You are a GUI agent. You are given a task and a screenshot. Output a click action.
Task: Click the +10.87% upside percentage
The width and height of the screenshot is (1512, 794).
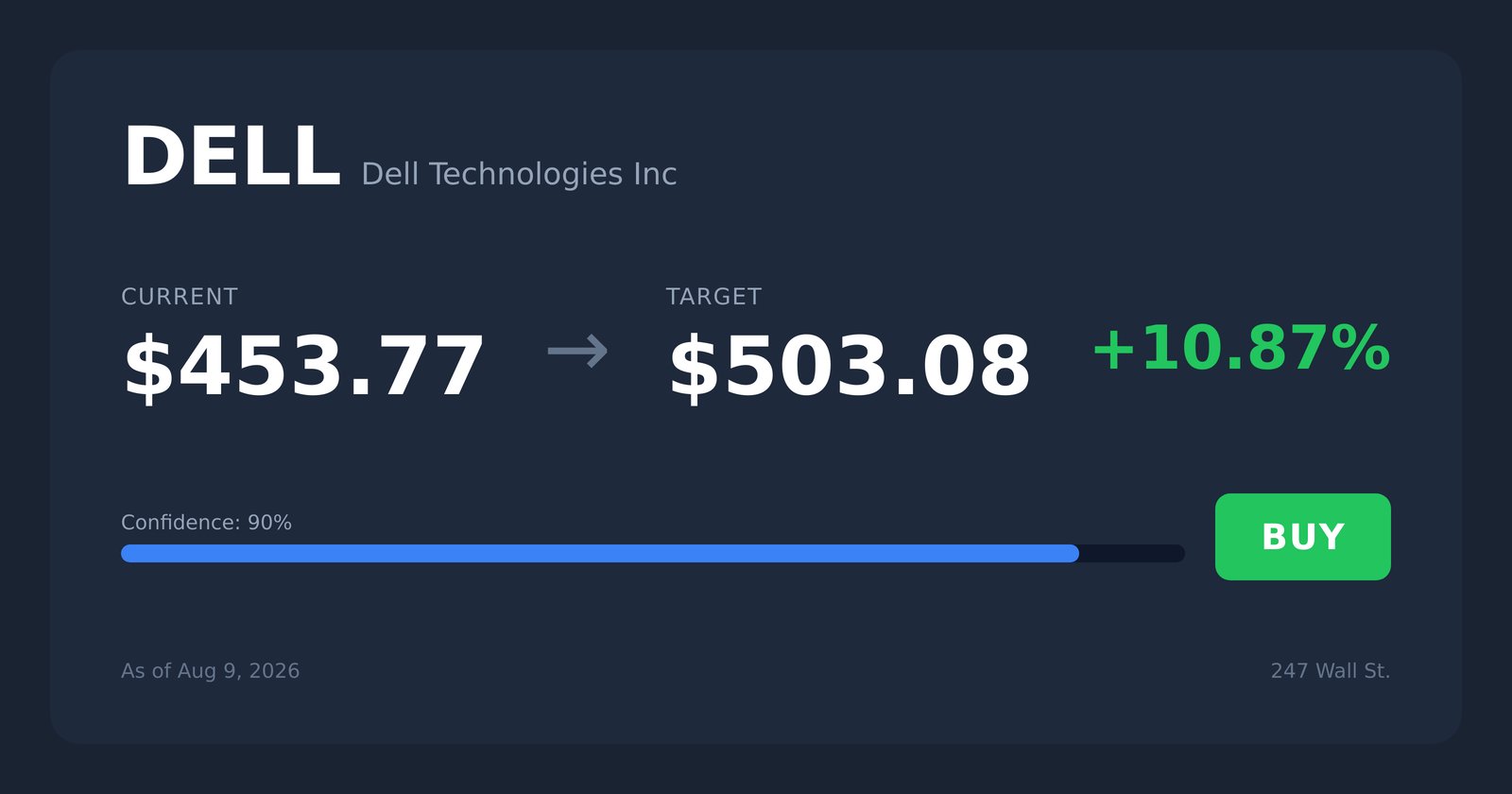1241,349
